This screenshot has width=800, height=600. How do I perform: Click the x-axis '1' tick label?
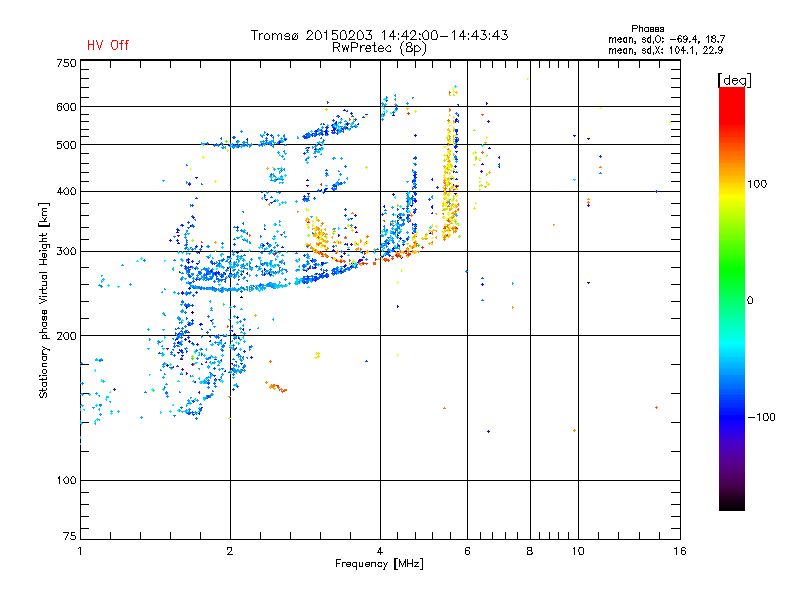(x=80, y=551)
